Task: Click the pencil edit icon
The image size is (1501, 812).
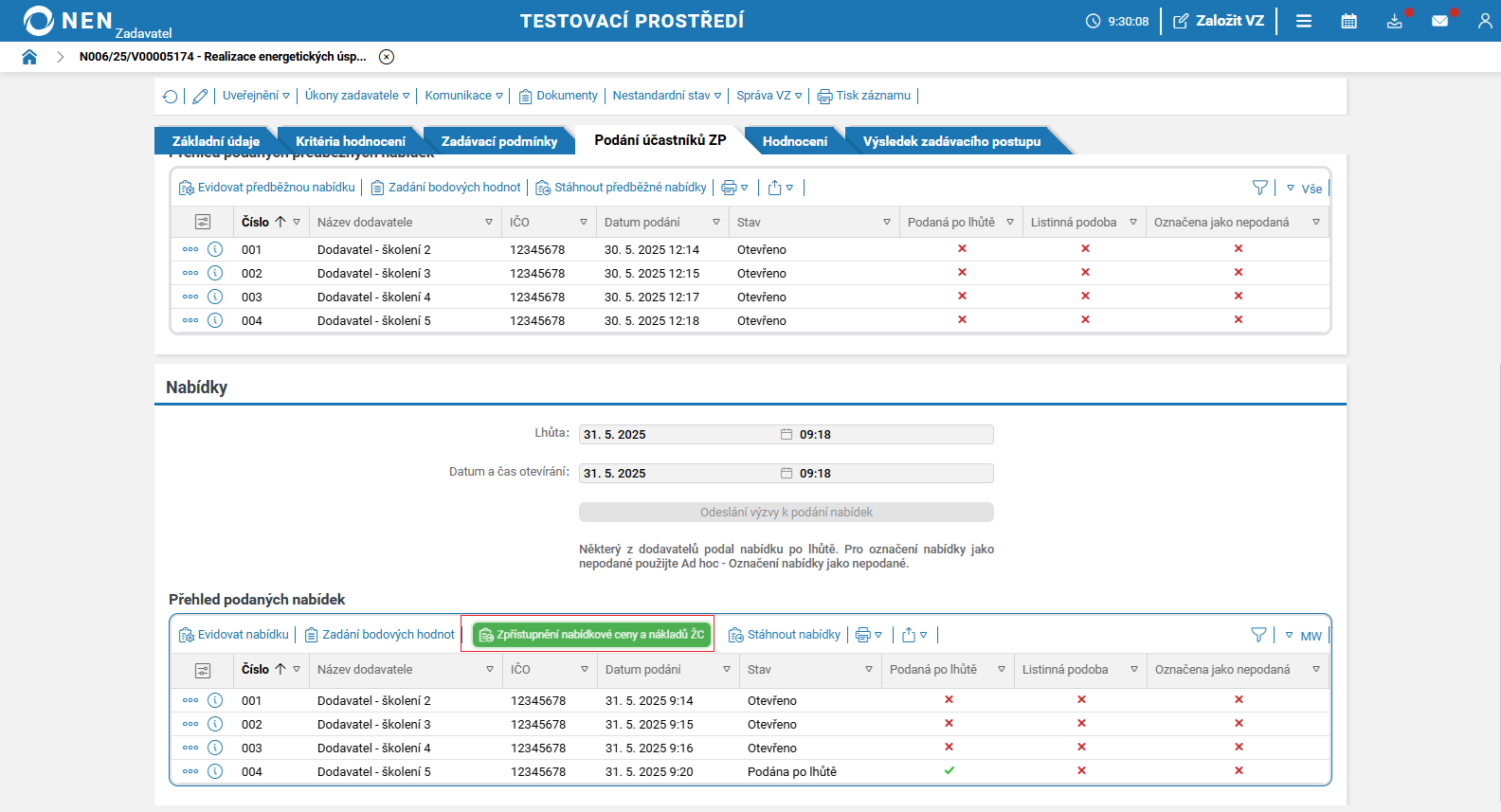Action: [x=200, y=96]
